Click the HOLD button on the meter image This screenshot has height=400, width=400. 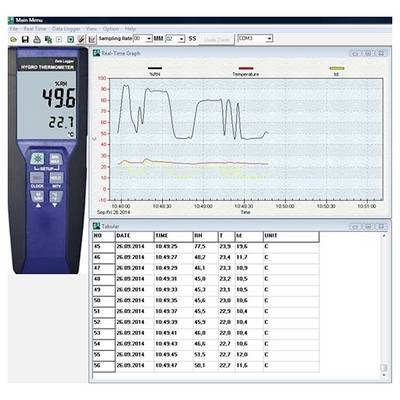pos(56,178)
